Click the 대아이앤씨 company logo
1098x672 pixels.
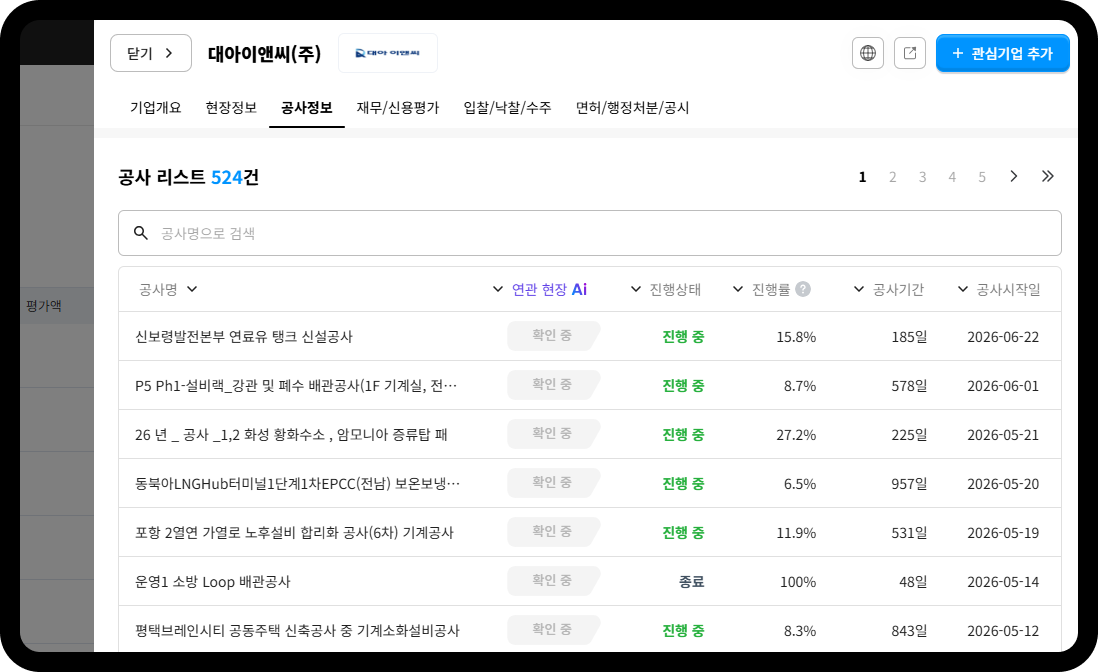(x=388, y=53)
